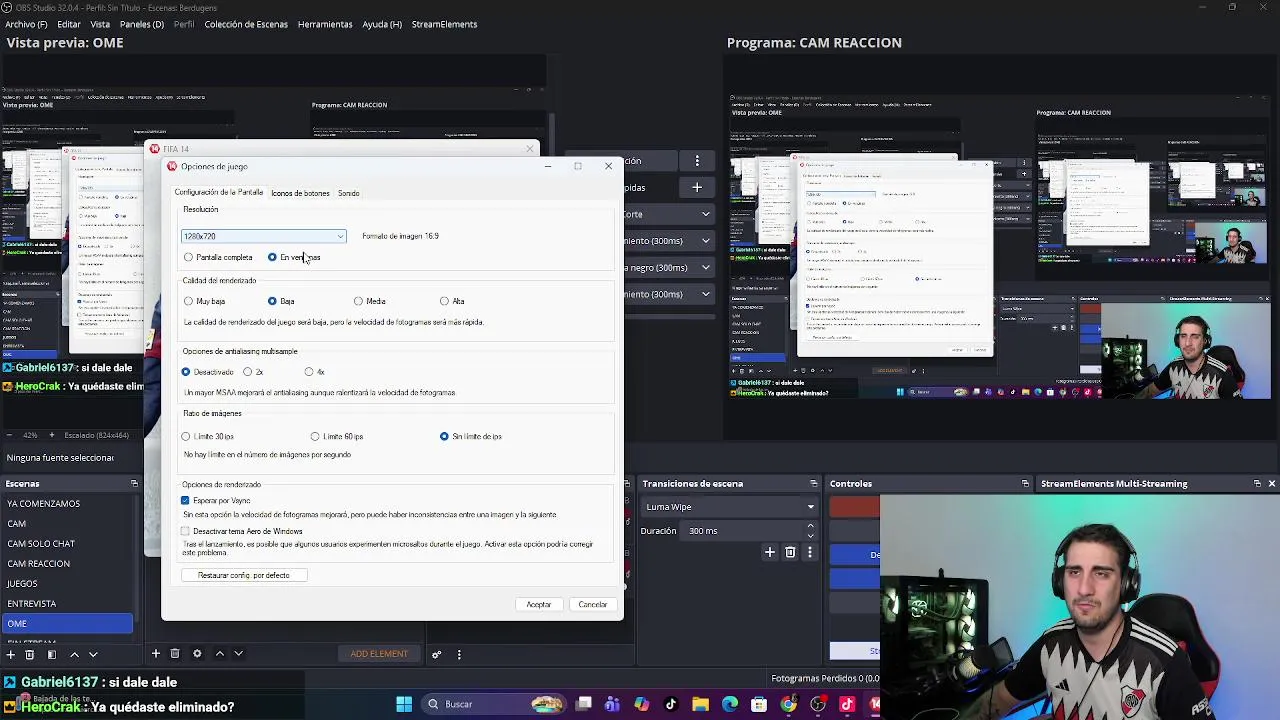Screen dimensions: 1280x720
Task: Click ADD ELEMENT button
Action: [x=379, y=654]
